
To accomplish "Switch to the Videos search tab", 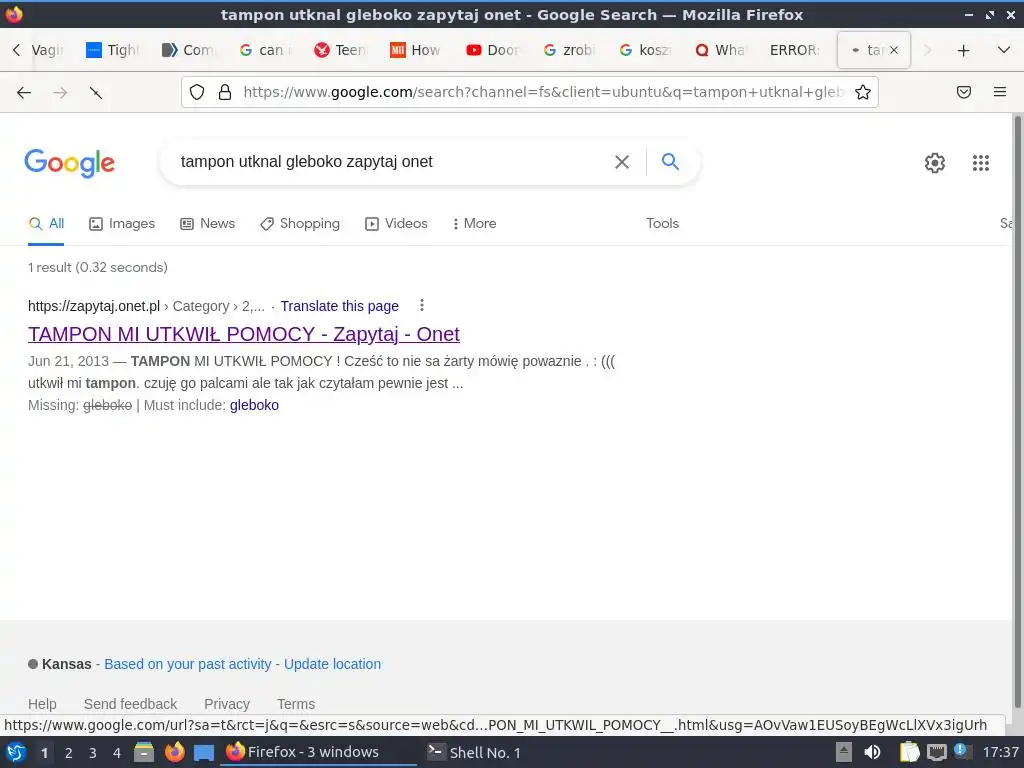I will tap(396, 223).
